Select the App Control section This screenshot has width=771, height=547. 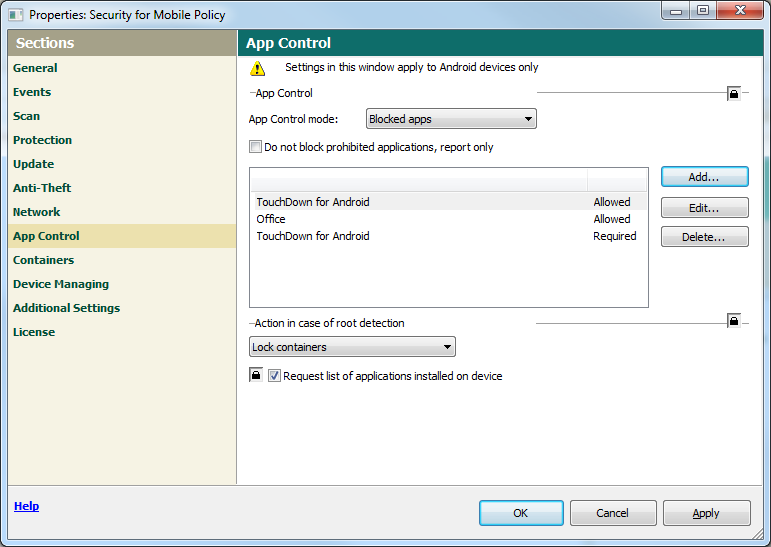tap(122, 236)
